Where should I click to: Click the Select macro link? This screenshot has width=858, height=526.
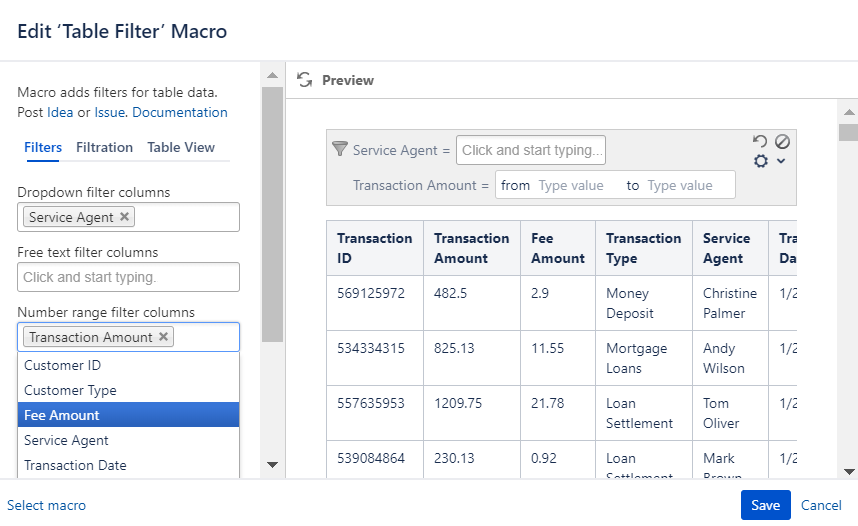pos(47,505)
